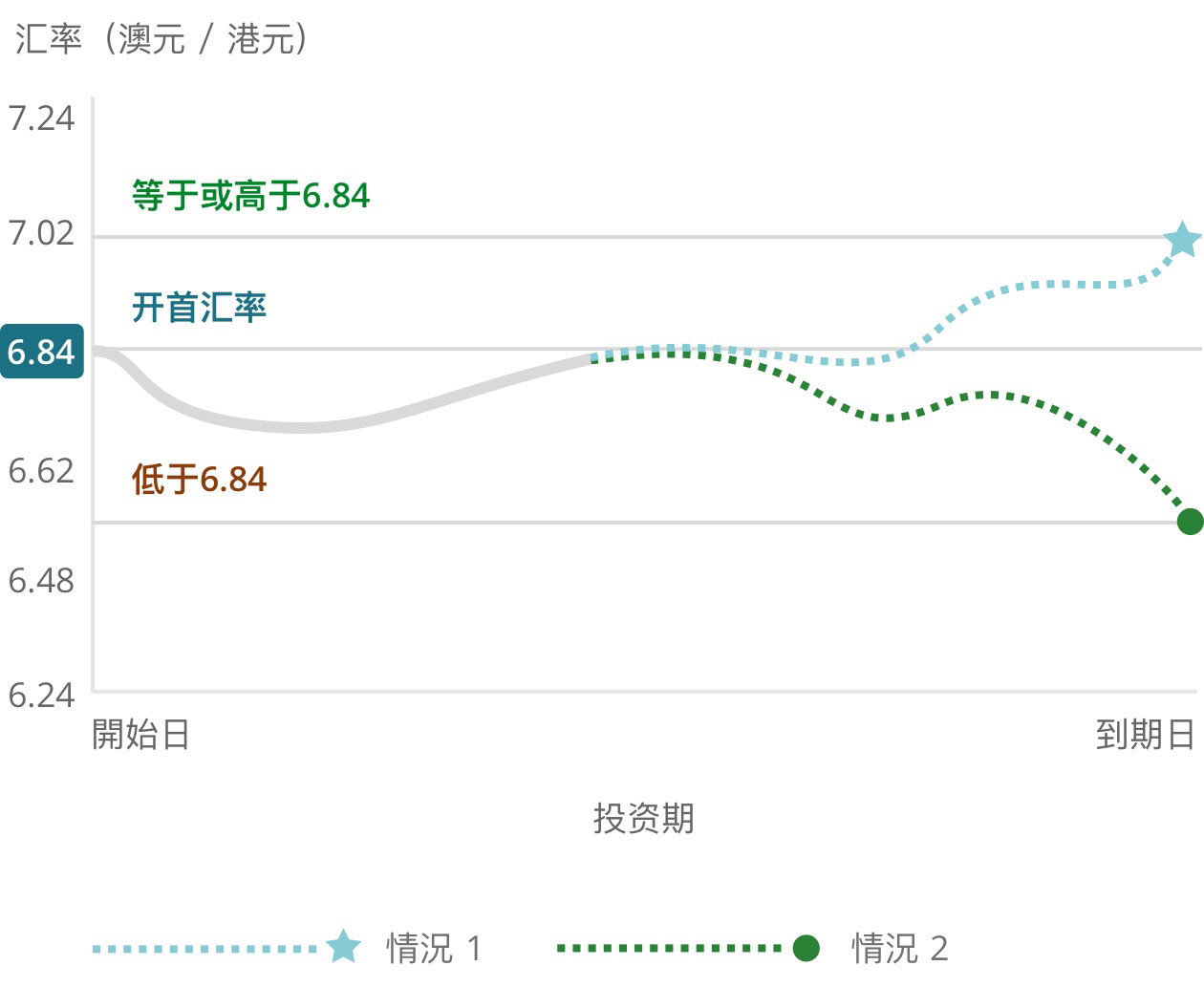Click the green dot ending the chart line
The height and width of the screenshot is (987, 1204).
click(x=1190, y=522)
